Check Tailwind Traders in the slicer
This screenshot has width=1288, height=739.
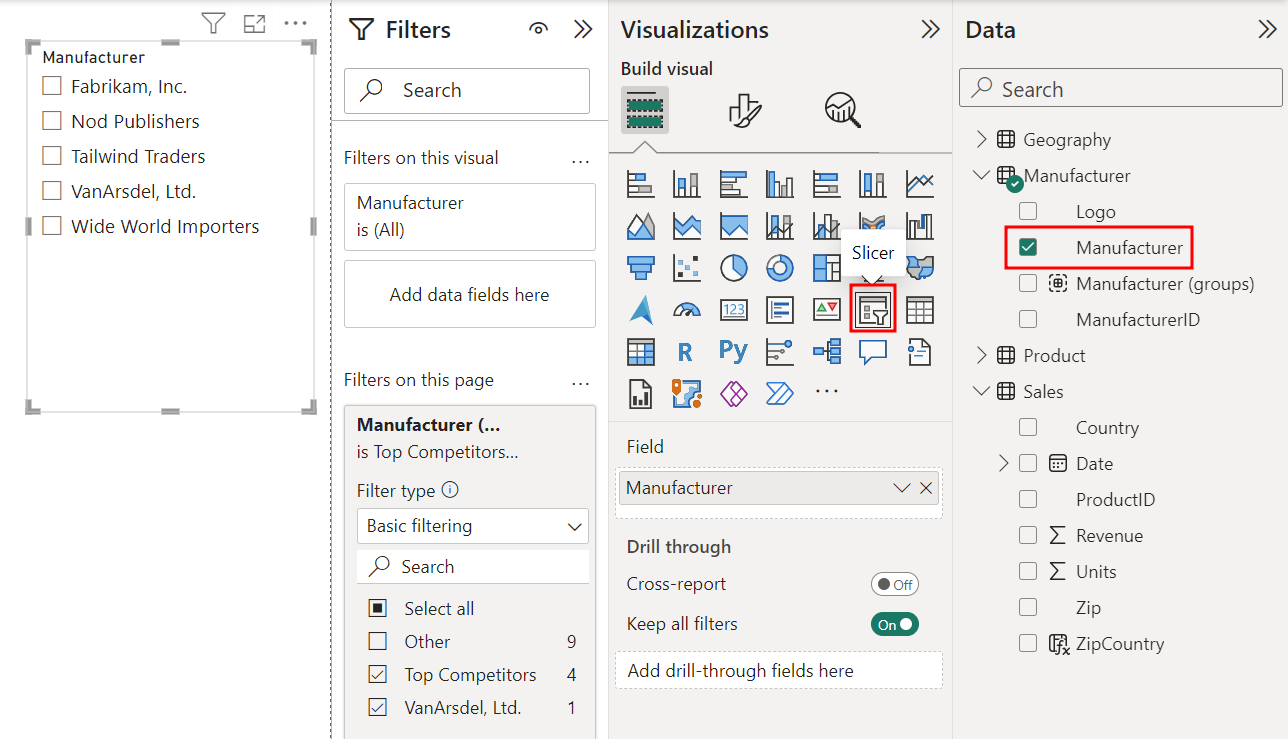coord(52,157)
